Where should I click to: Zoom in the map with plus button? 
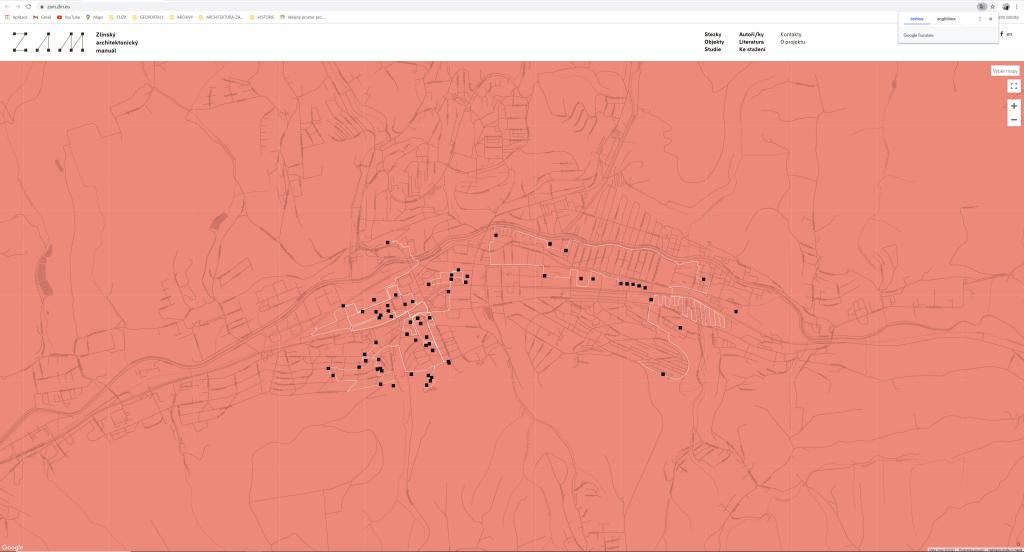1013,106
